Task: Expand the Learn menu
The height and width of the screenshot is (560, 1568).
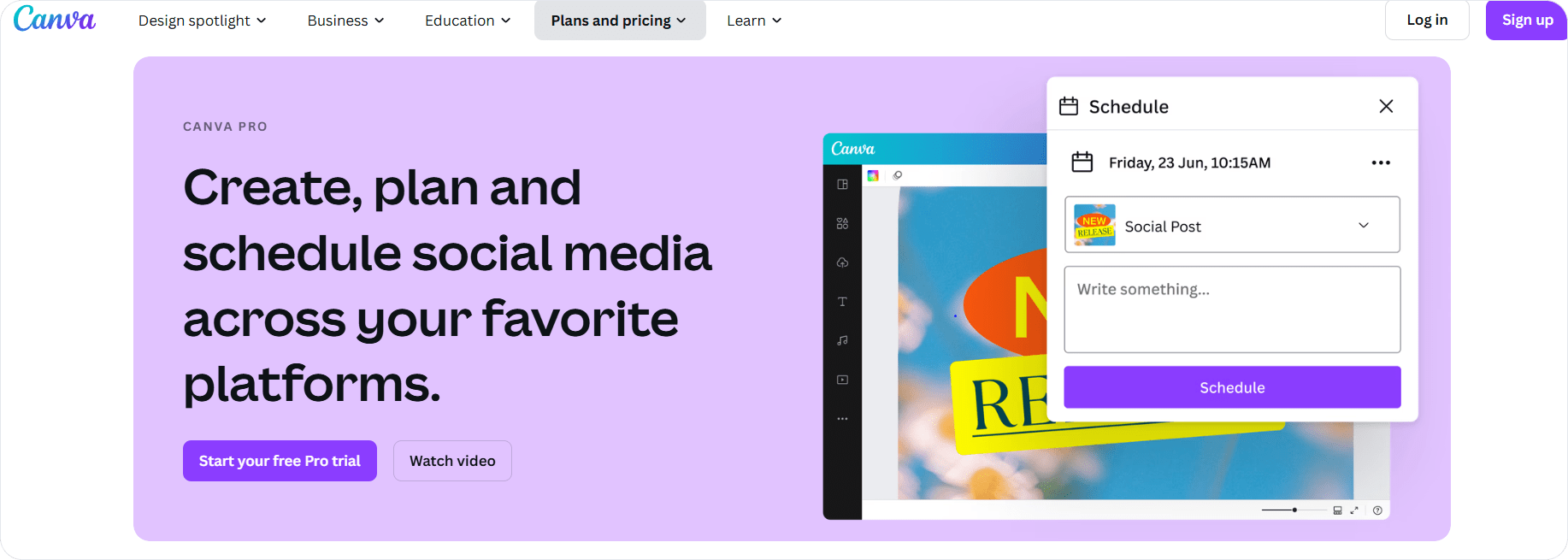Action: click(754, 21)
